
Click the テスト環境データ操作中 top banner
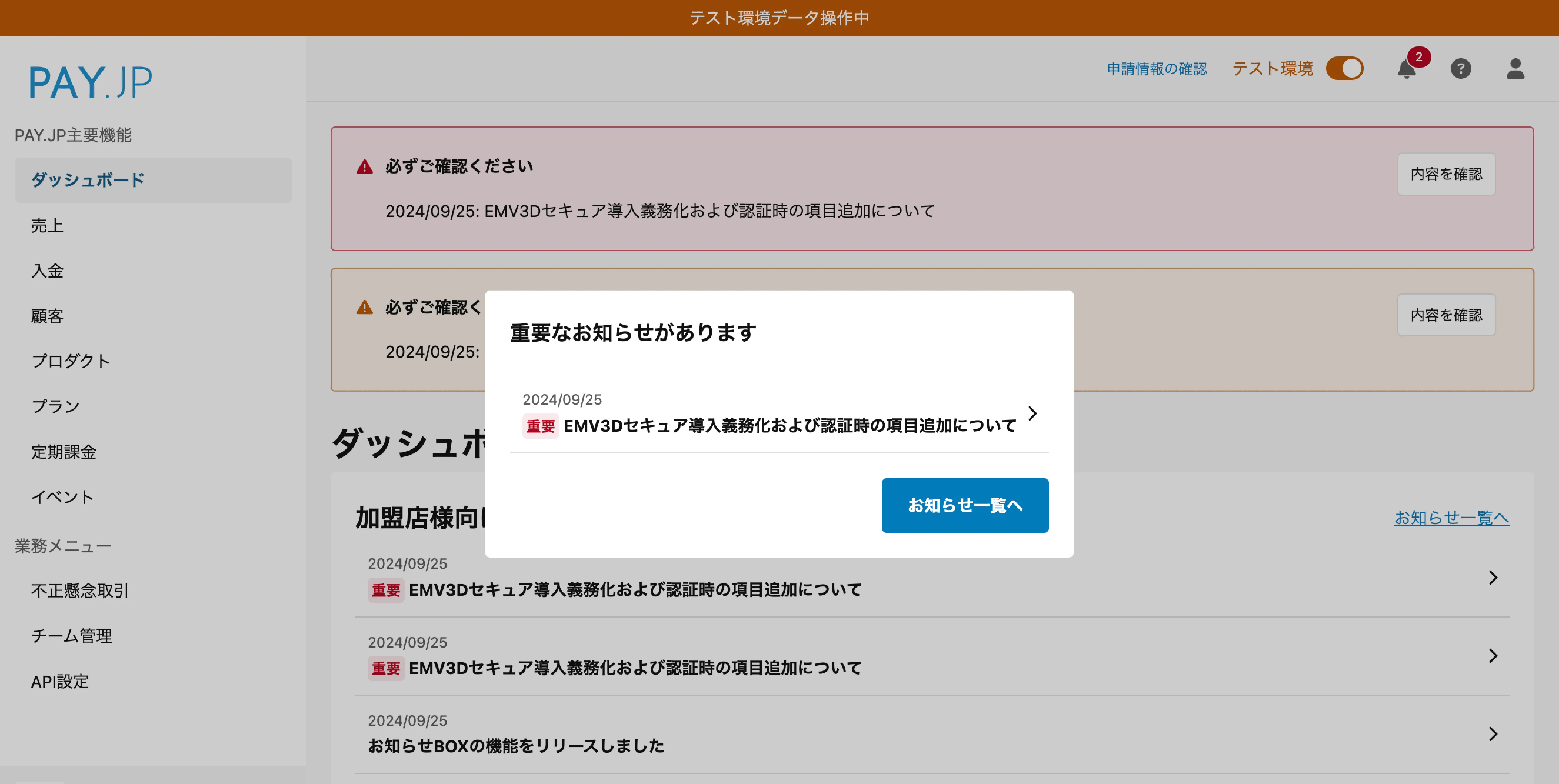click(780, 18)
